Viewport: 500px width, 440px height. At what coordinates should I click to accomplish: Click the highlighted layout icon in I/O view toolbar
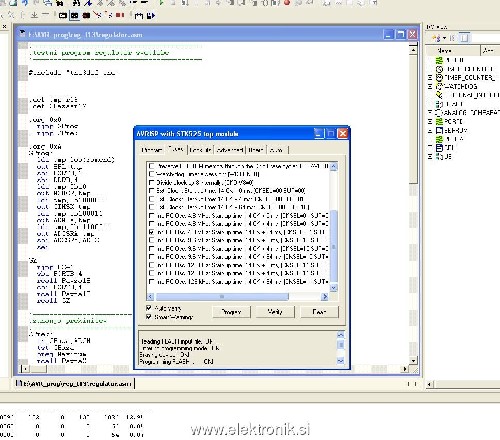coord(464,38)
